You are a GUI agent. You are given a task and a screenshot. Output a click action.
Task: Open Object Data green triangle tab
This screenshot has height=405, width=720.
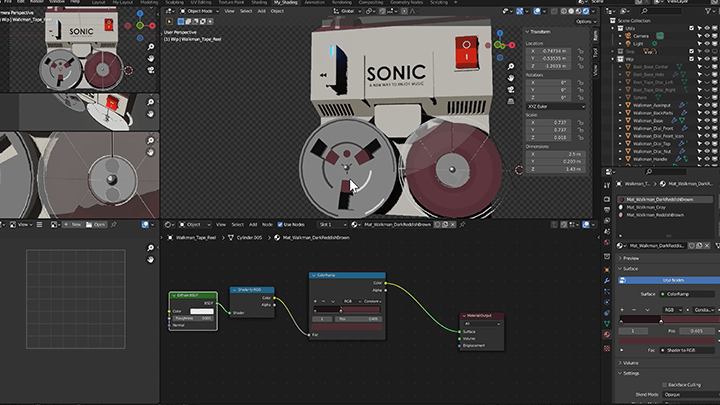point(607,324)
